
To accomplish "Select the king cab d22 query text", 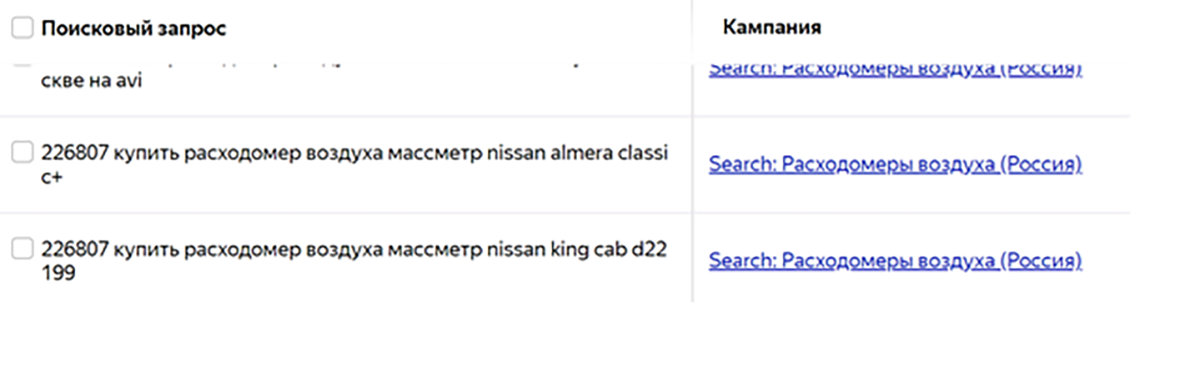I will pos(353,261).
